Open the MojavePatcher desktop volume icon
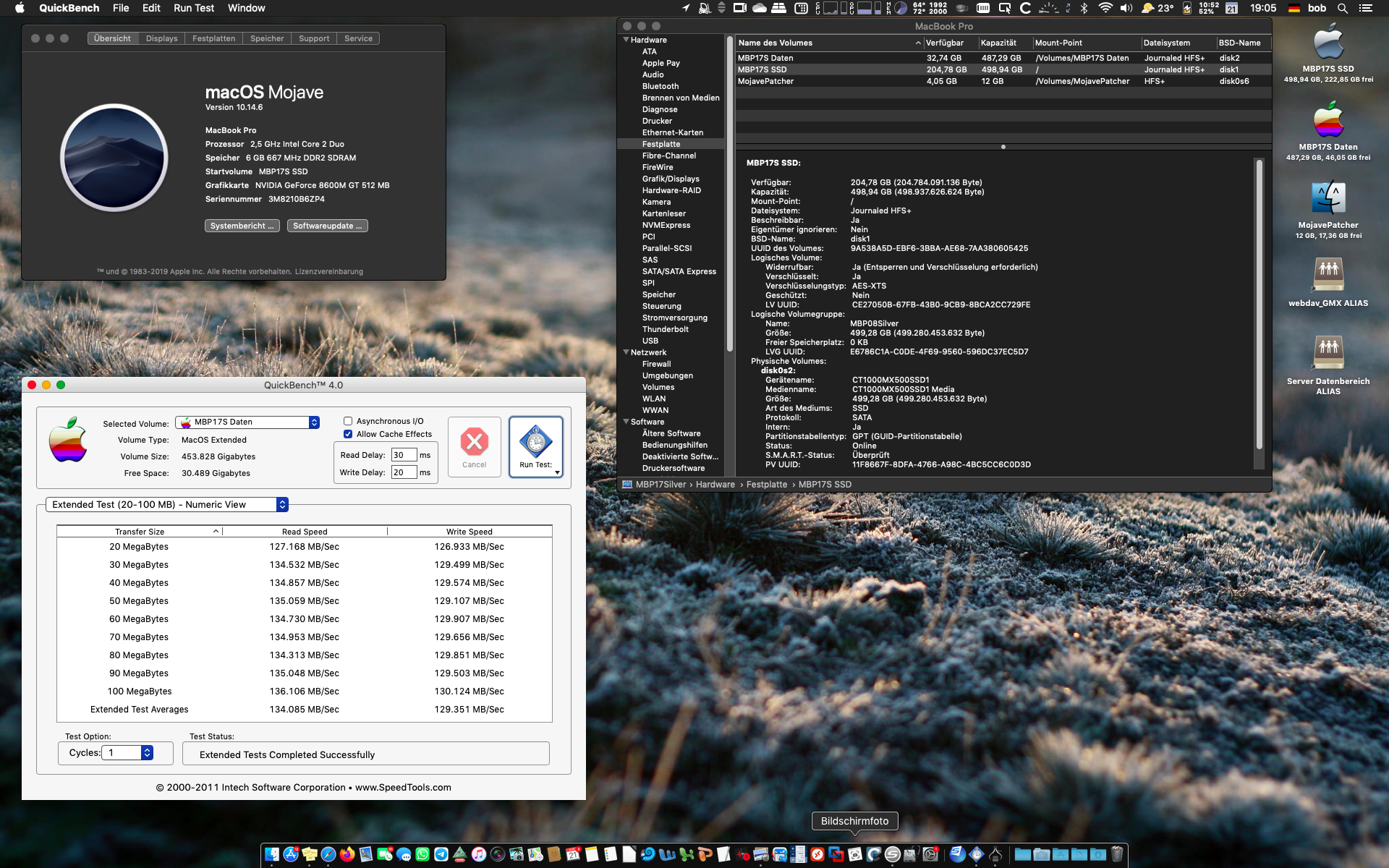Image resolution: width=1389 pixels, height=868 pixels. [x=1328, y=198]
